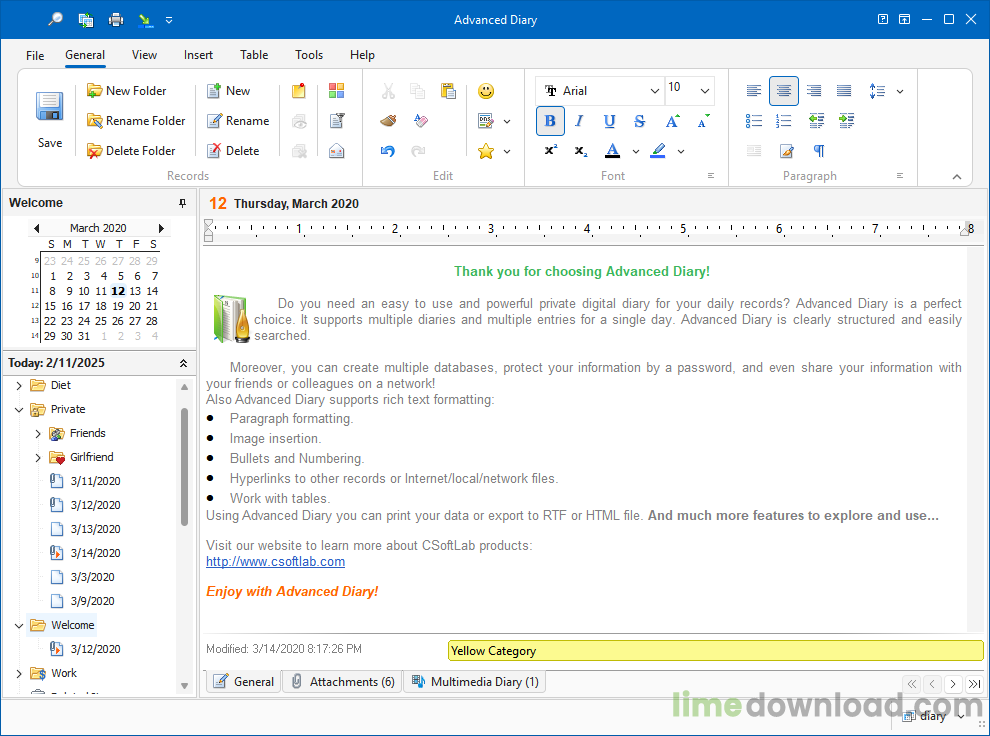Viewport: 990px width, 736px height.
Task: Click the show paragraph marks icon
Action: click(x=819, y=151)
